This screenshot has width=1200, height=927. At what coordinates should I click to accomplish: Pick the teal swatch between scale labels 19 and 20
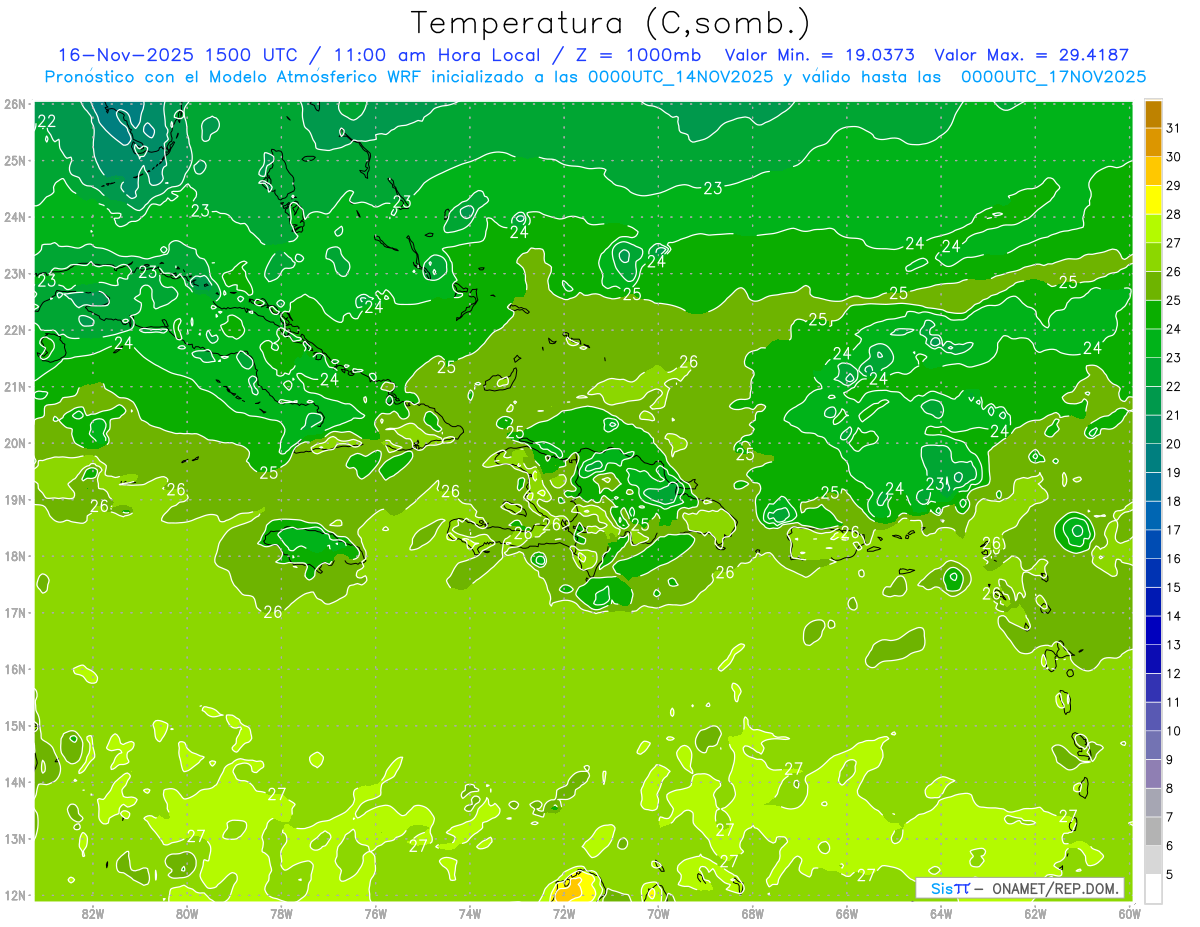(x=1153, y=458)
